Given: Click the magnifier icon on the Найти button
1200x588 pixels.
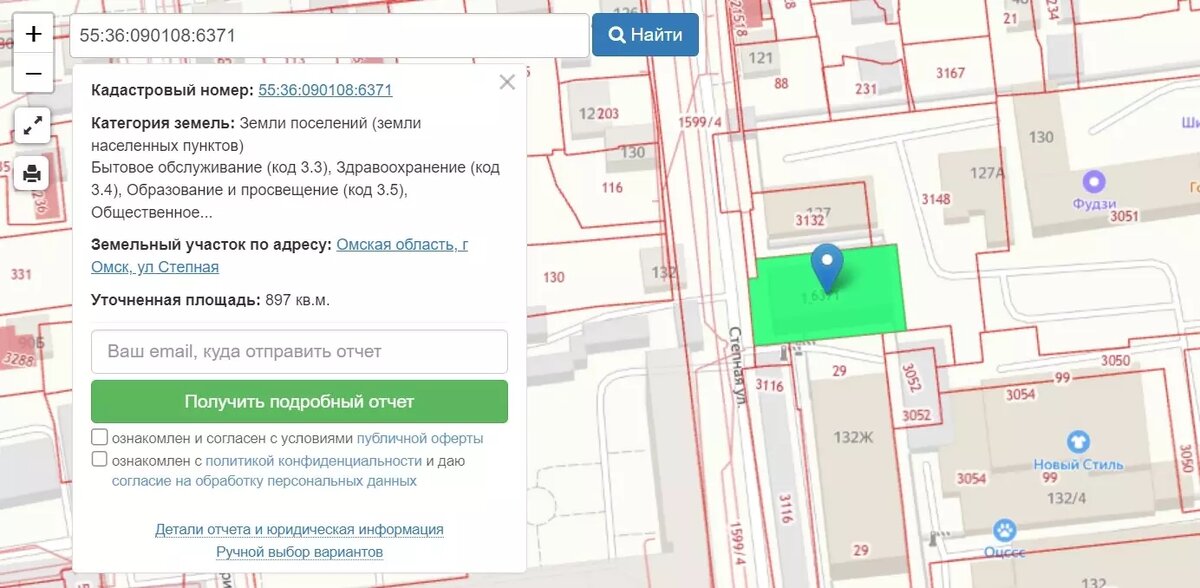Looking at the screenshot, I should (617, 34).
